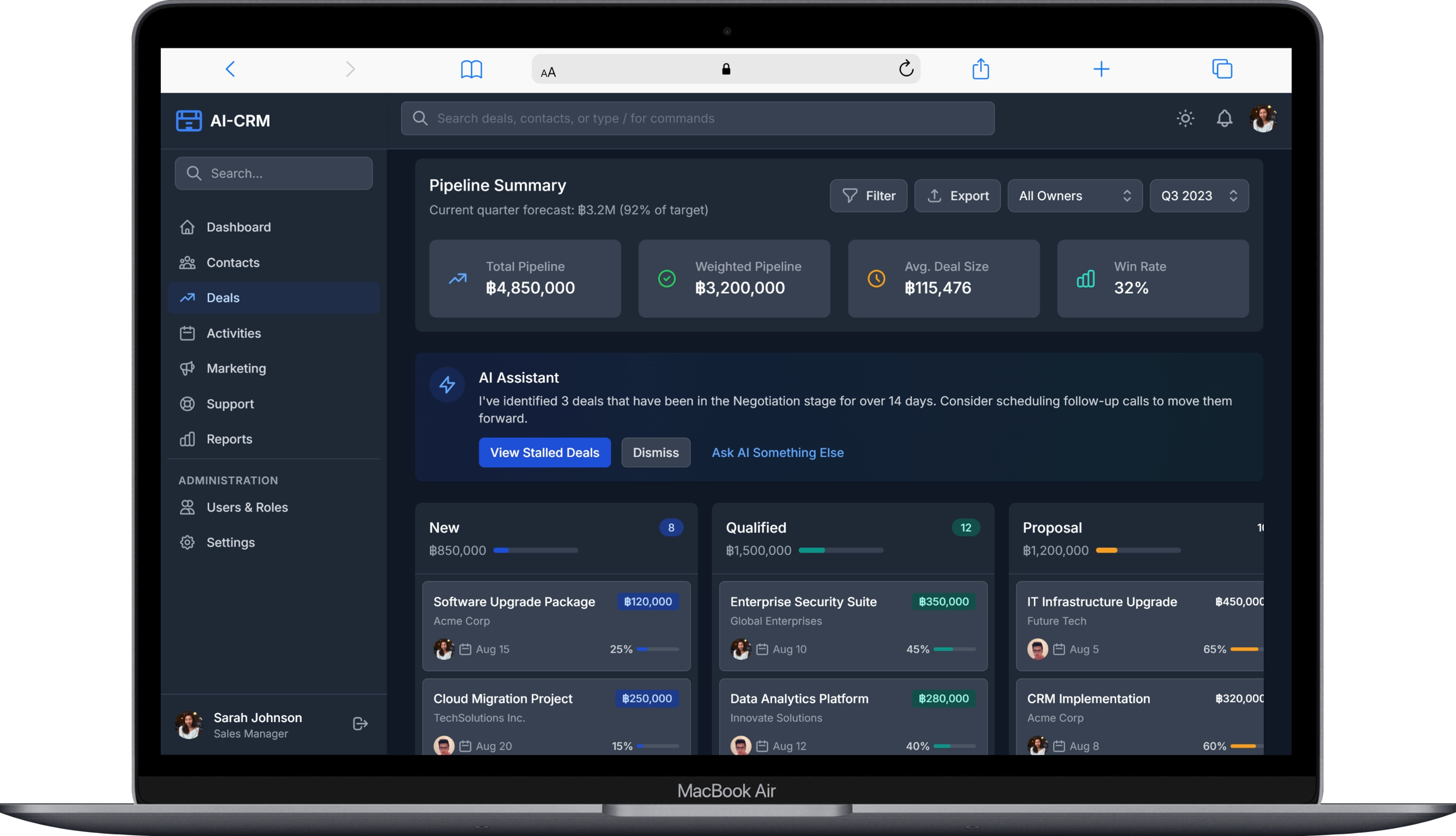The width and height of the screenshot is (1456, 836).
Task: Click the notifications bell icon
Action: point(1224,118)
